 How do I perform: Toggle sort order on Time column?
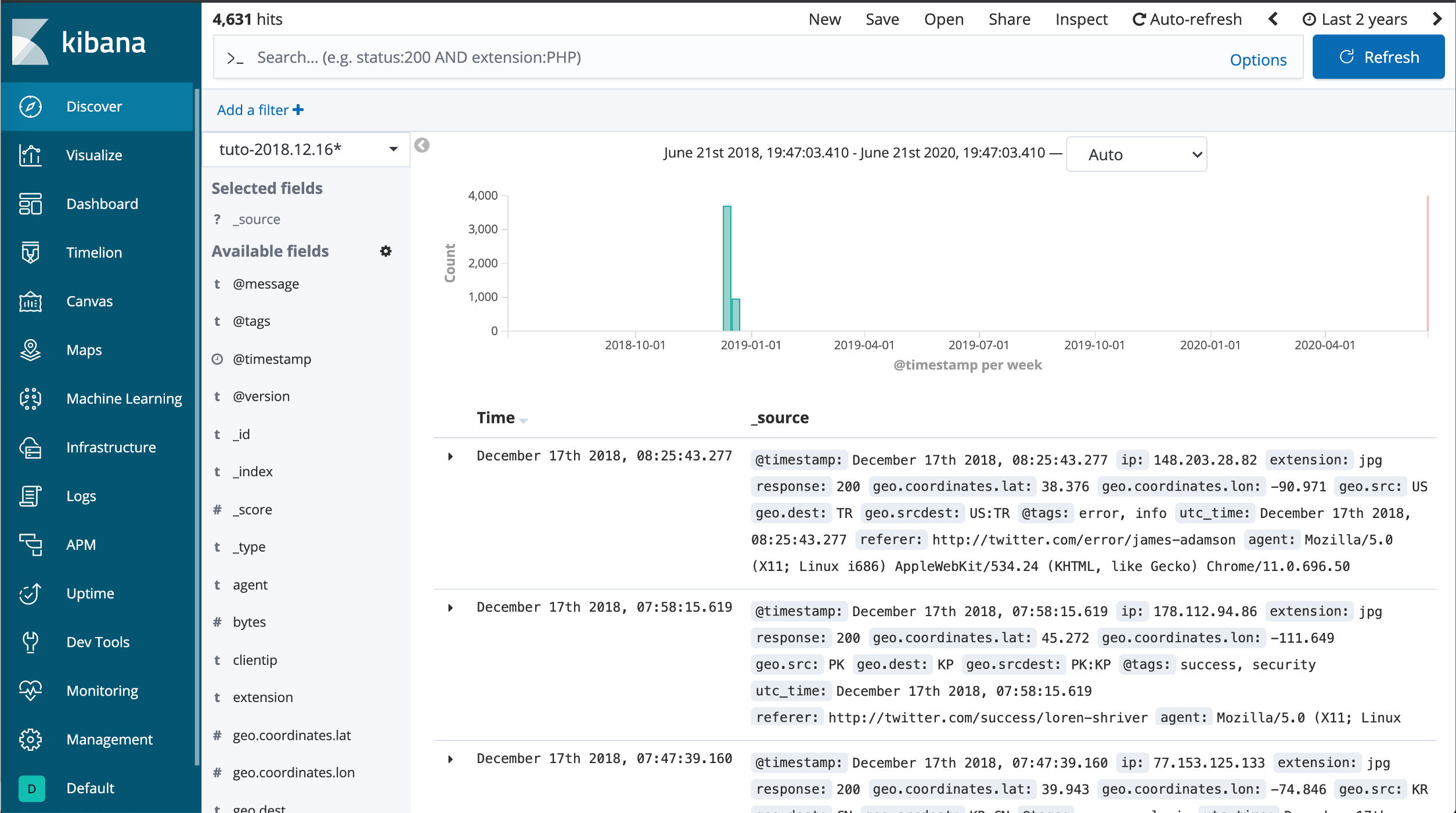click(523, 420)
